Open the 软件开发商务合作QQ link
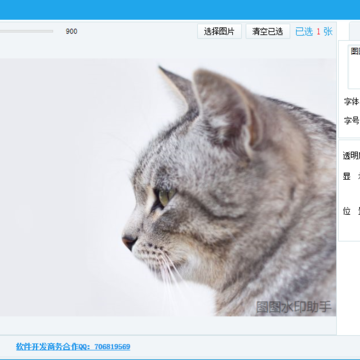 tap(73, 347)
